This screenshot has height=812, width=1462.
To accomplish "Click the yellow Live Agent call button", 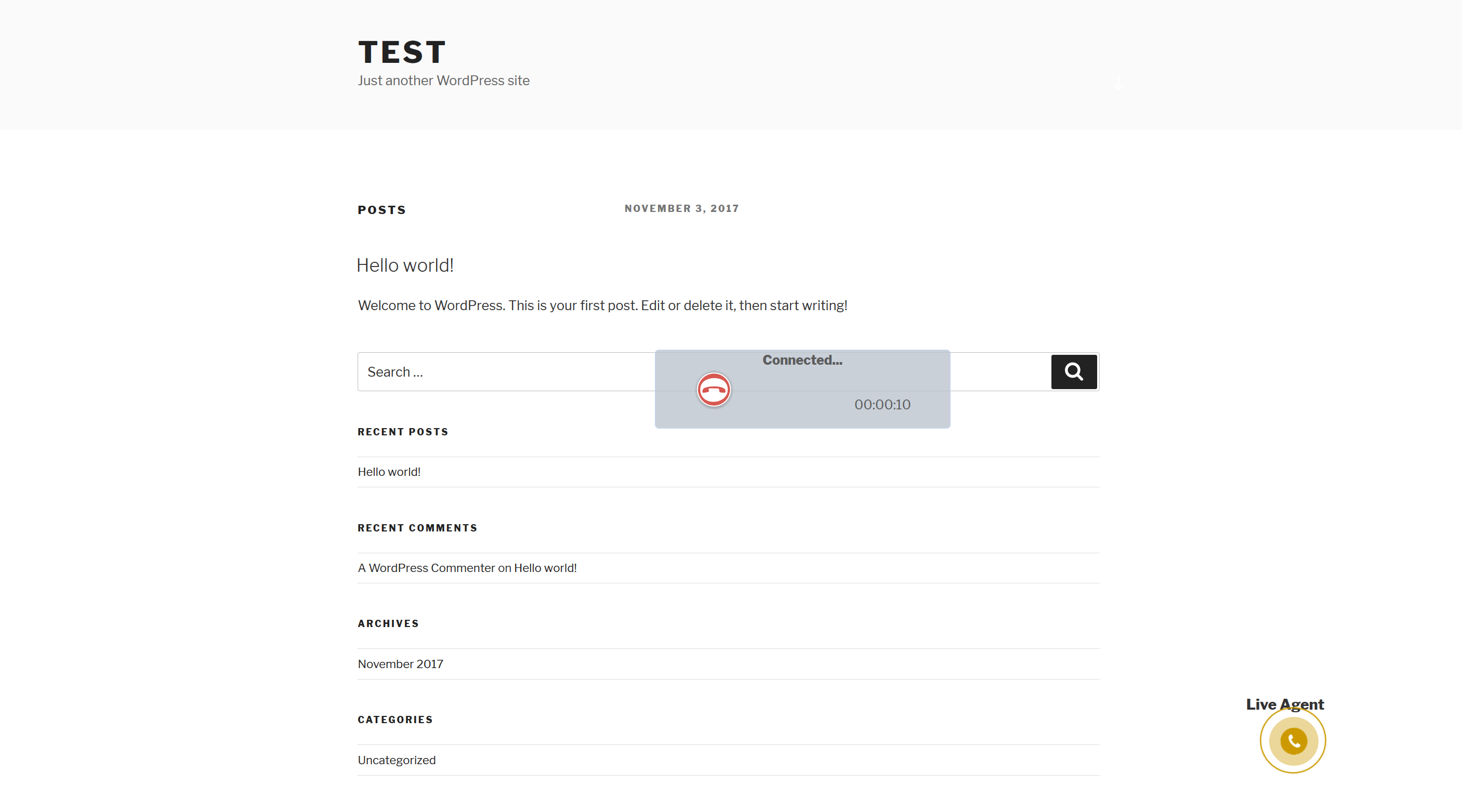I will coord(1293,740).
